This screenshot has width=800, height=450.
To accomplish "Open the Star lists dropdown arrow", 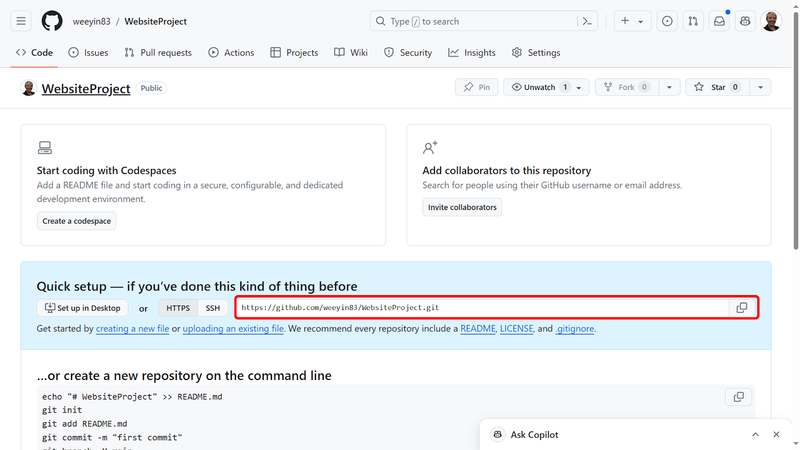I will click(760, 87).
